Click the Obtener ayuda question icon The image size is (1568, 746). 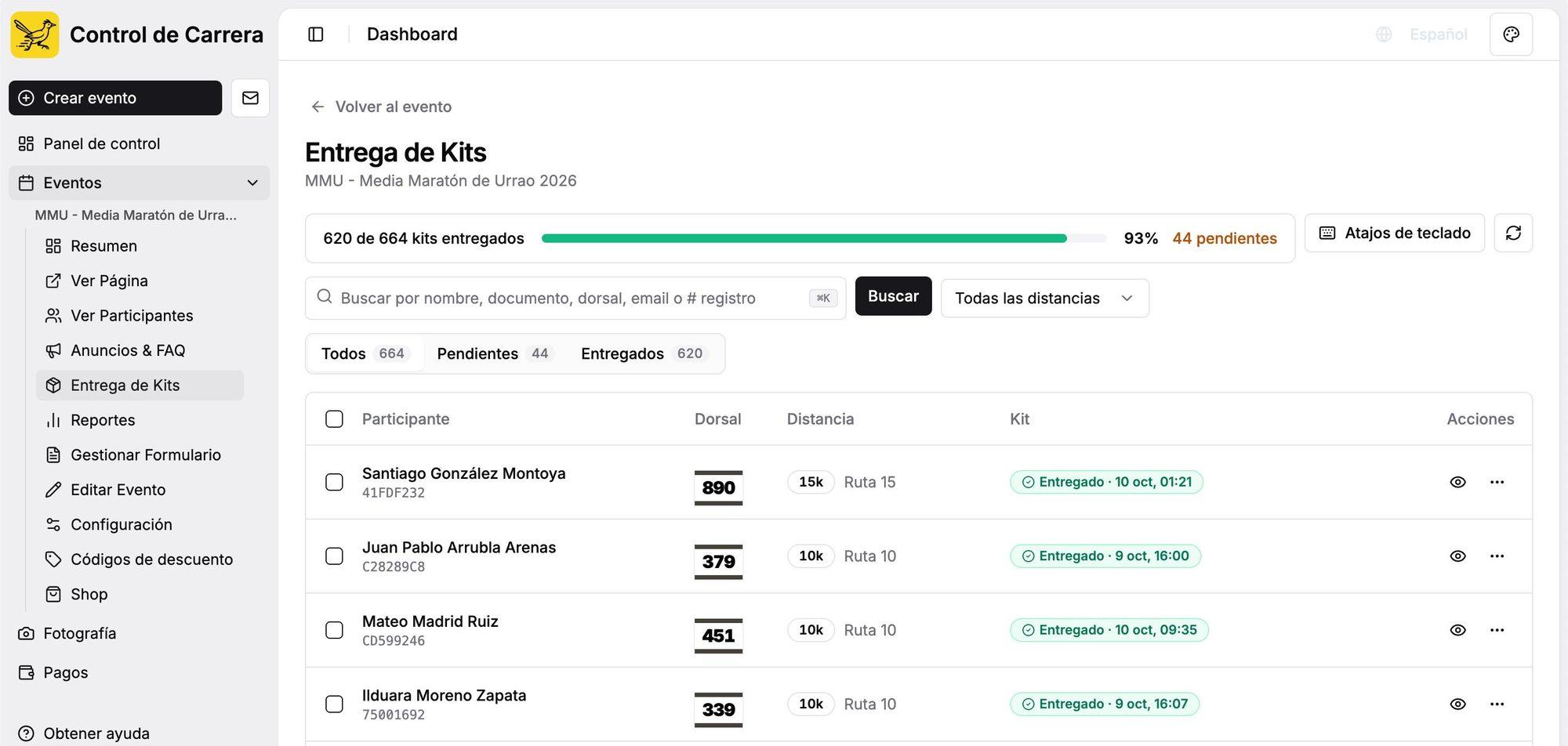click(26, 733)
